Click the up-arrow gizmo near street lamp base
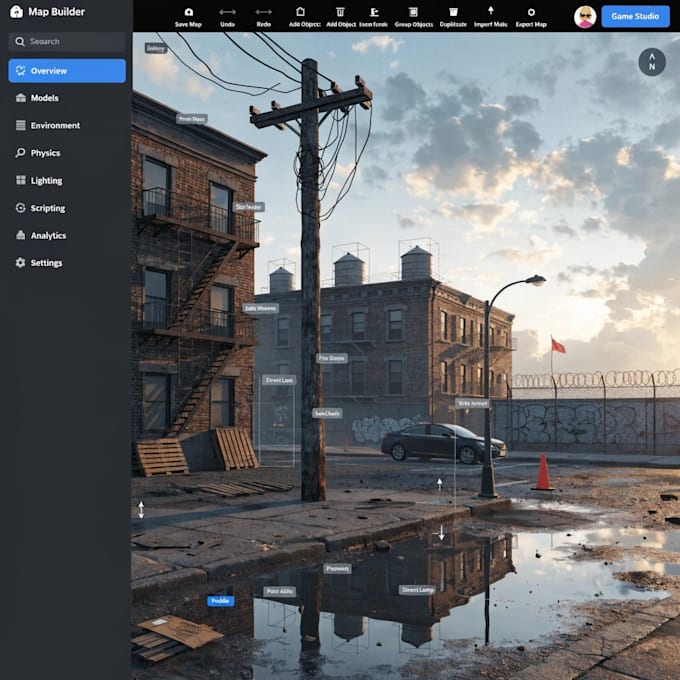Viewport: 680px width, 680px height. click(439, 484)
